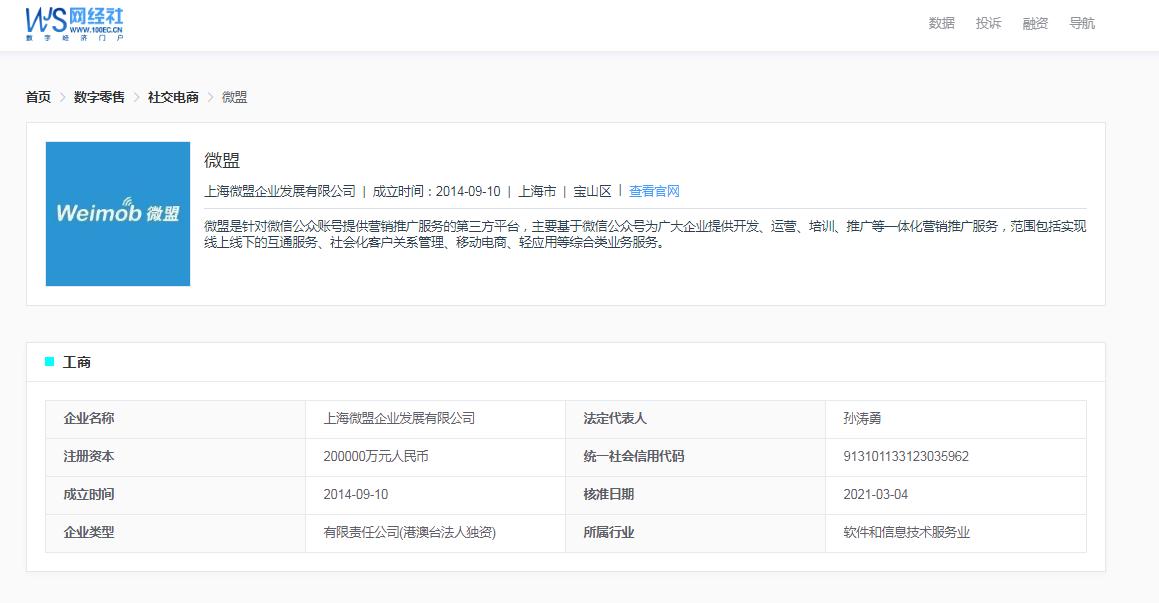
Task: Go to 首页 via the breadcrumb
Action: click(36, 97)
